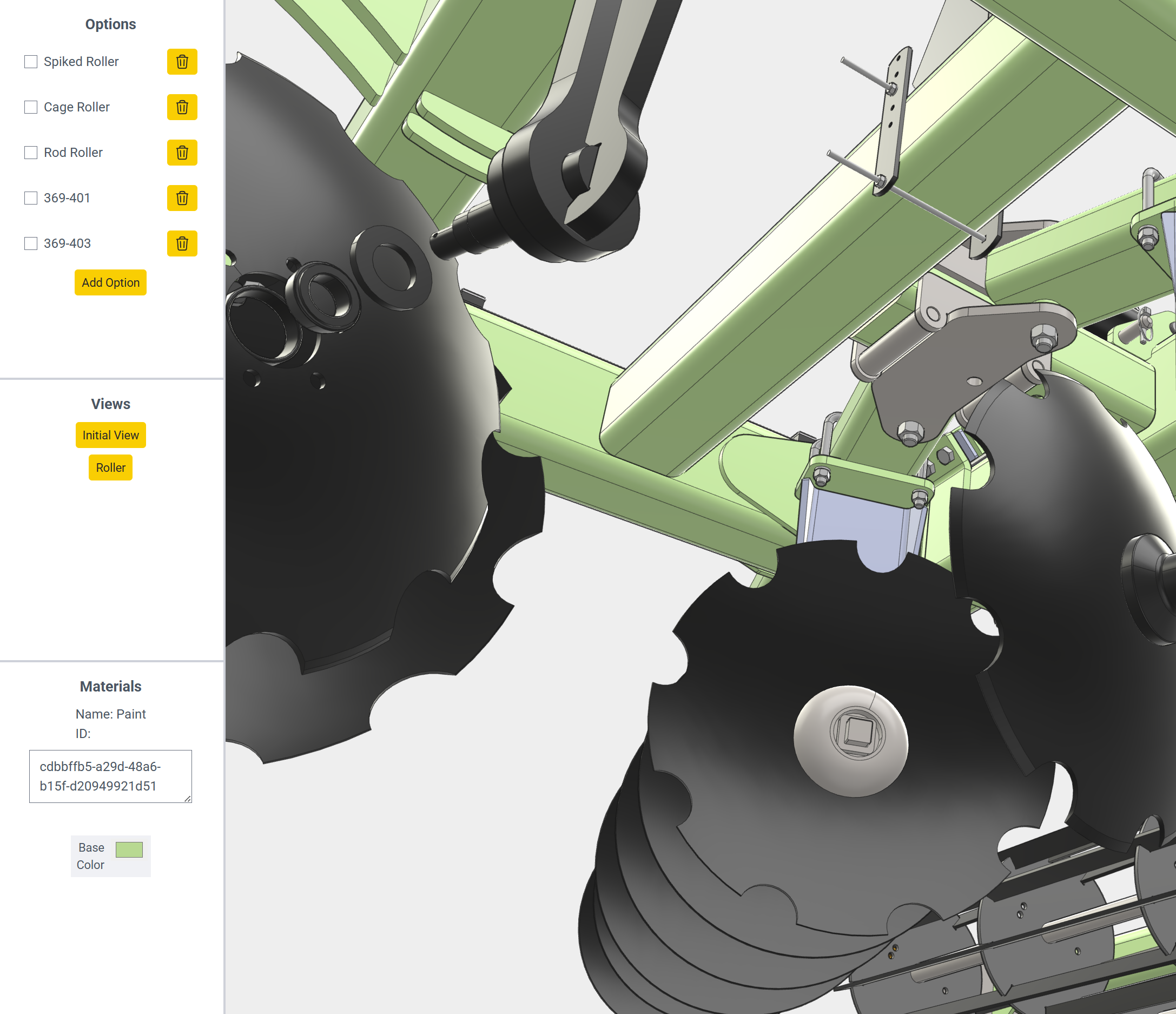
Task: Delete the Cage Roller option
Action: [x=182, y=107]
